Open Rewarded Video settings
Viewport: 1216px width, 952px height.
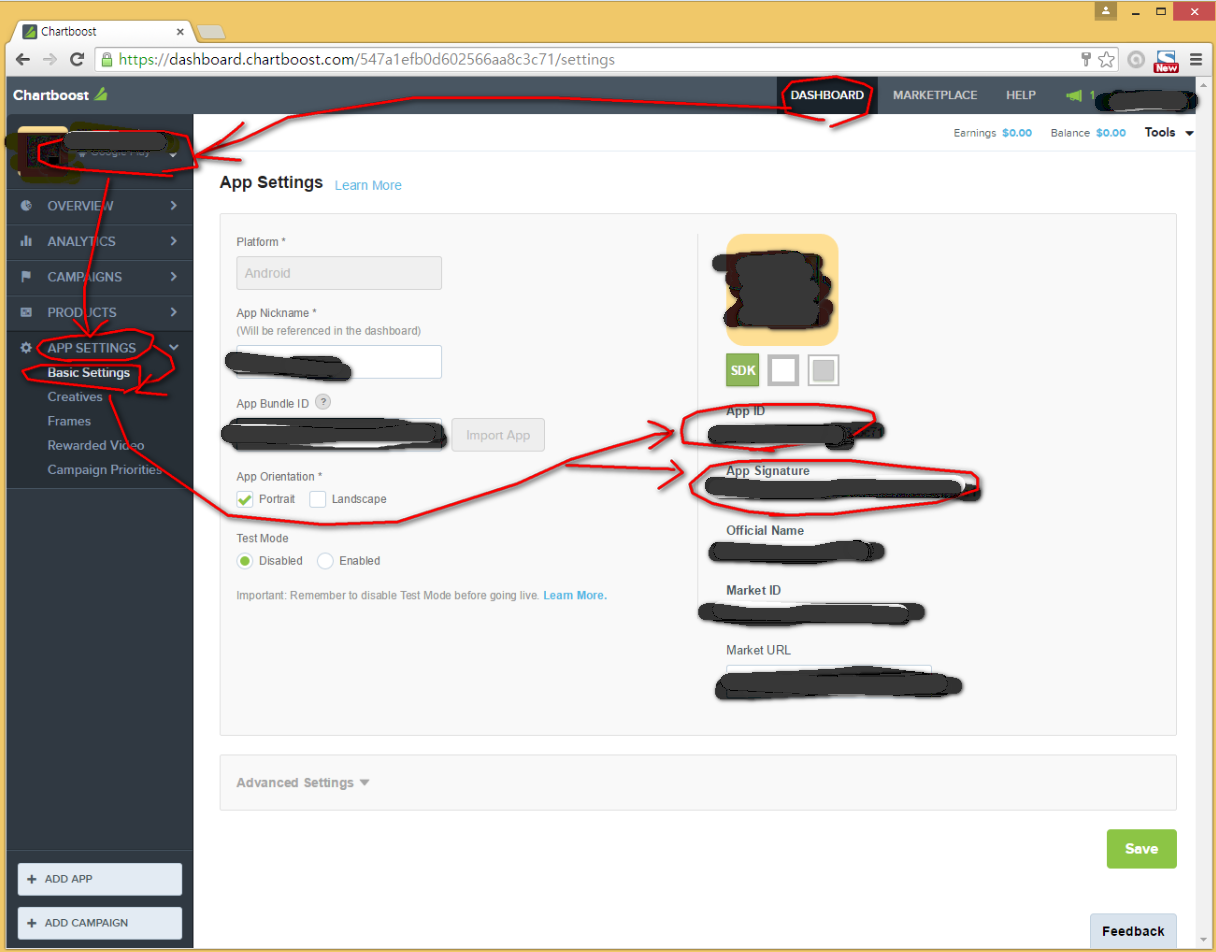(x=96, y=445)
